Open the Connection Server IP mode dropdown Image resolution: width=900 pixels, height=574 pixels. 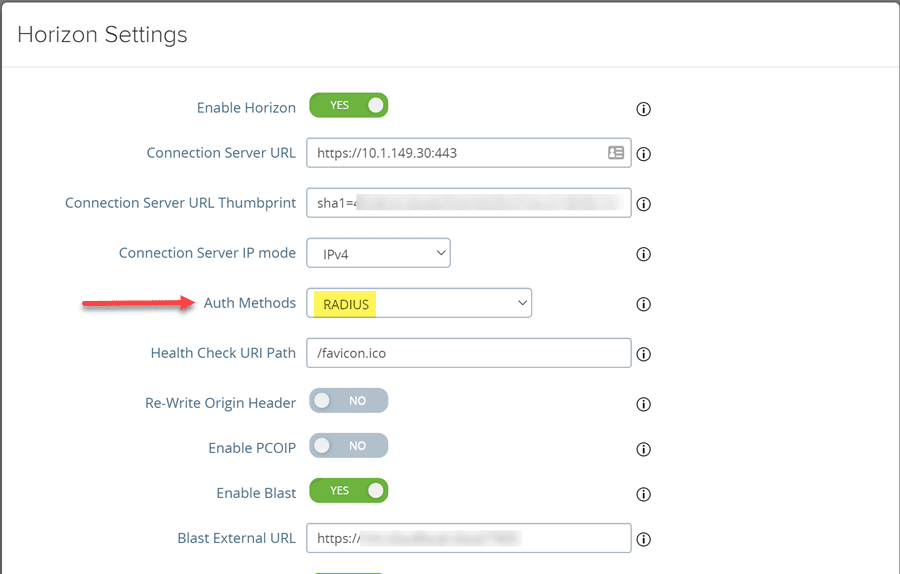pyautogui.click(x=378, y=253)
